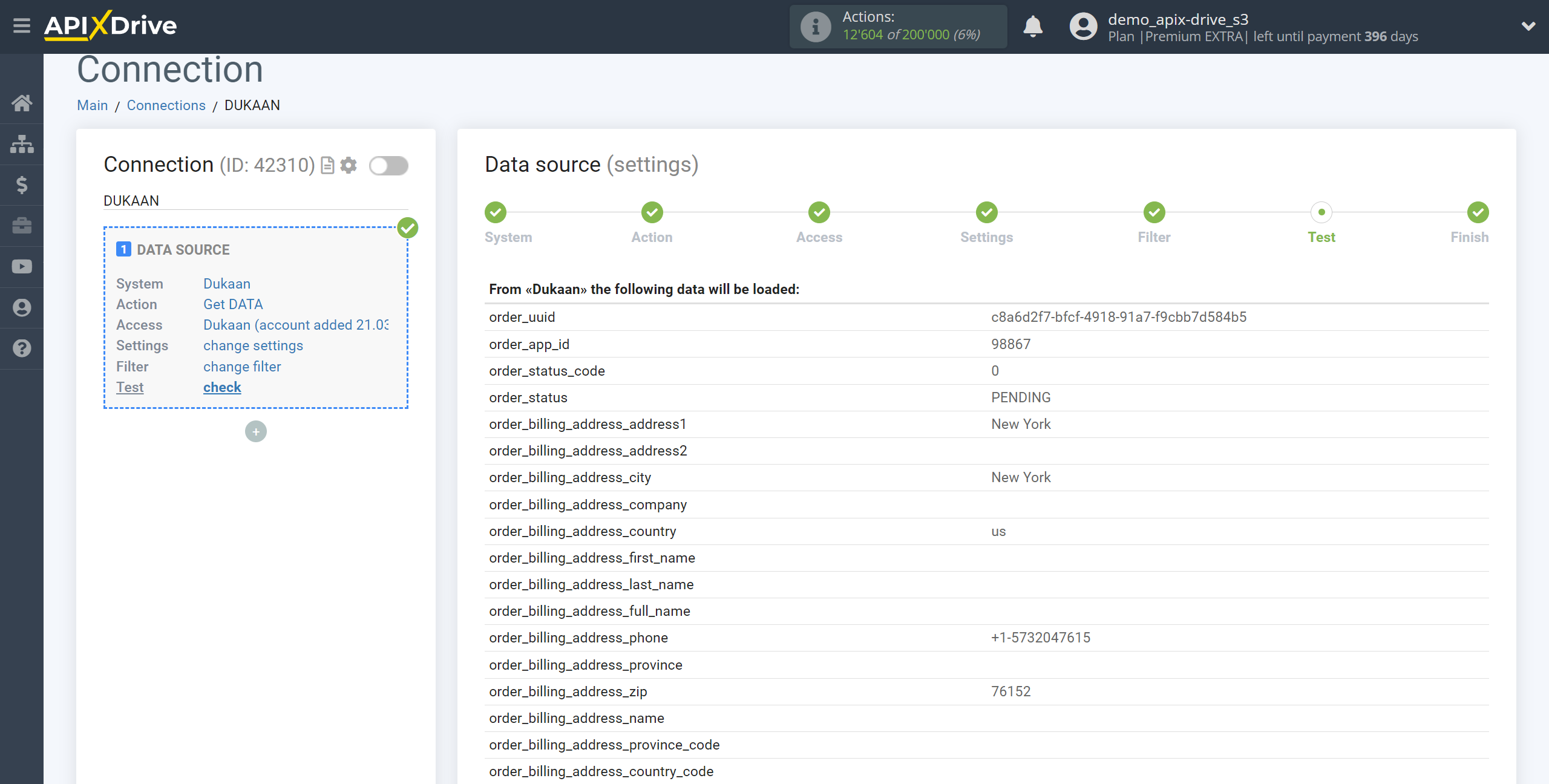Click the change settings link
Screen dimensions: 1549x784
[253, 345]
